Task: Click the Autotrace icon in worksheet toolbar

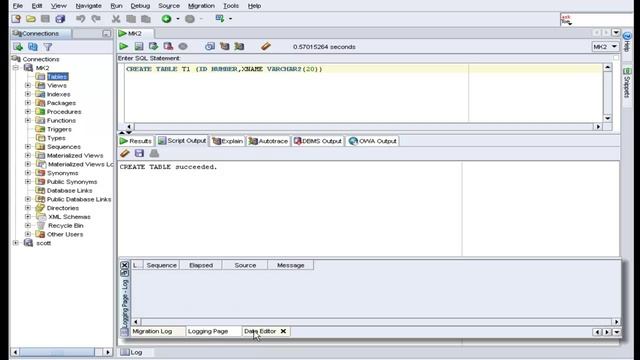Action: click(239, 47)
